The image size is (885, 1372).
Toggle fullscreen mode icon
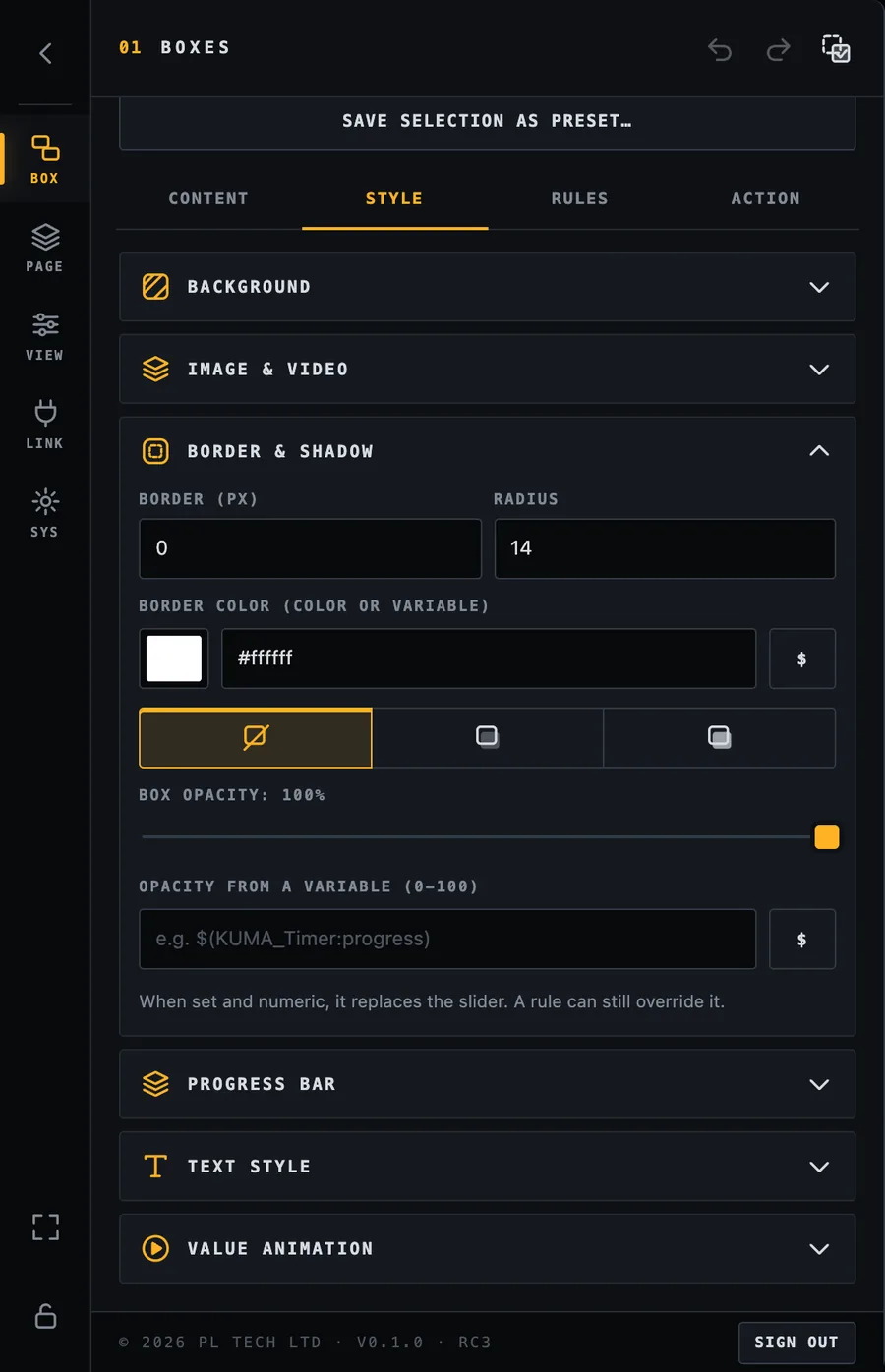click(45, 1227)
